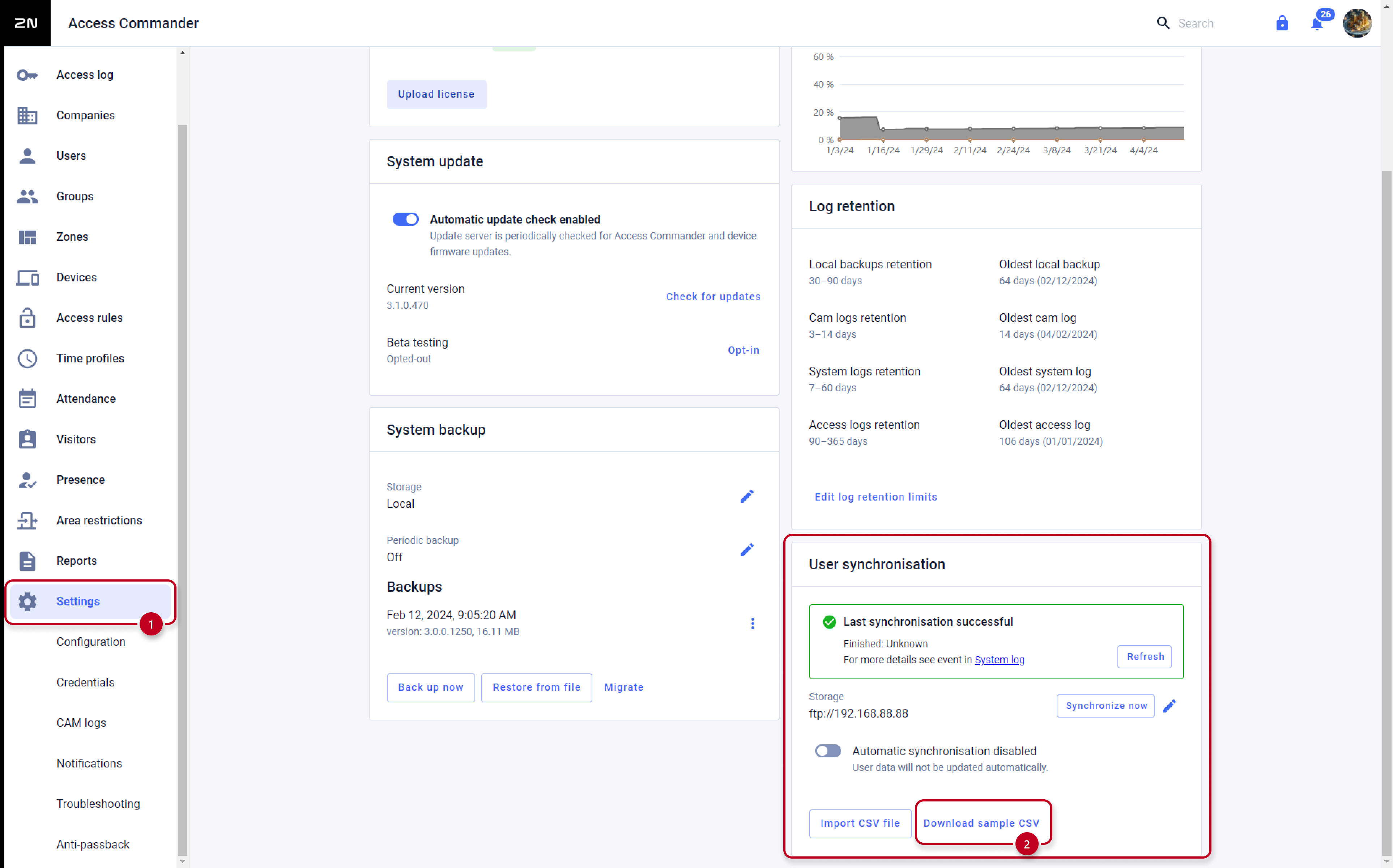
Task: Click the Settings gear icon
Action: tap(27, 601)
